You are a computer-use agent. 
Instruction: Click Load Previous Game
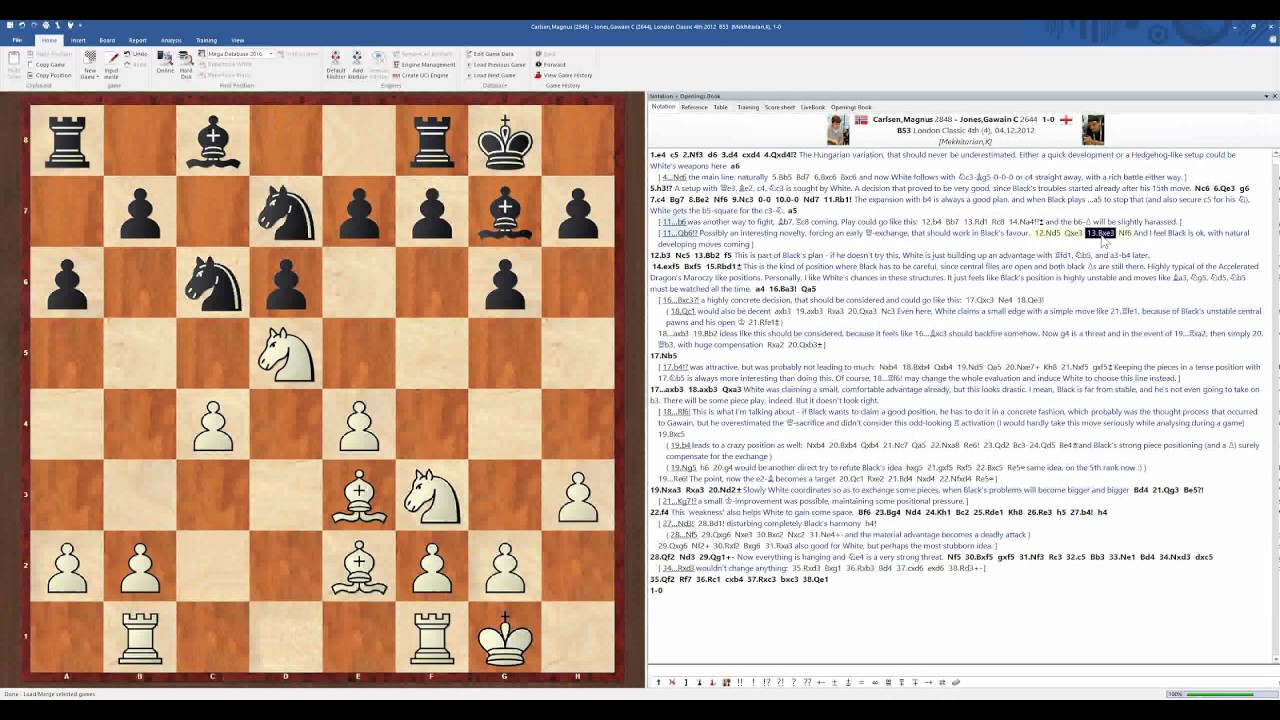coord(495,65)
